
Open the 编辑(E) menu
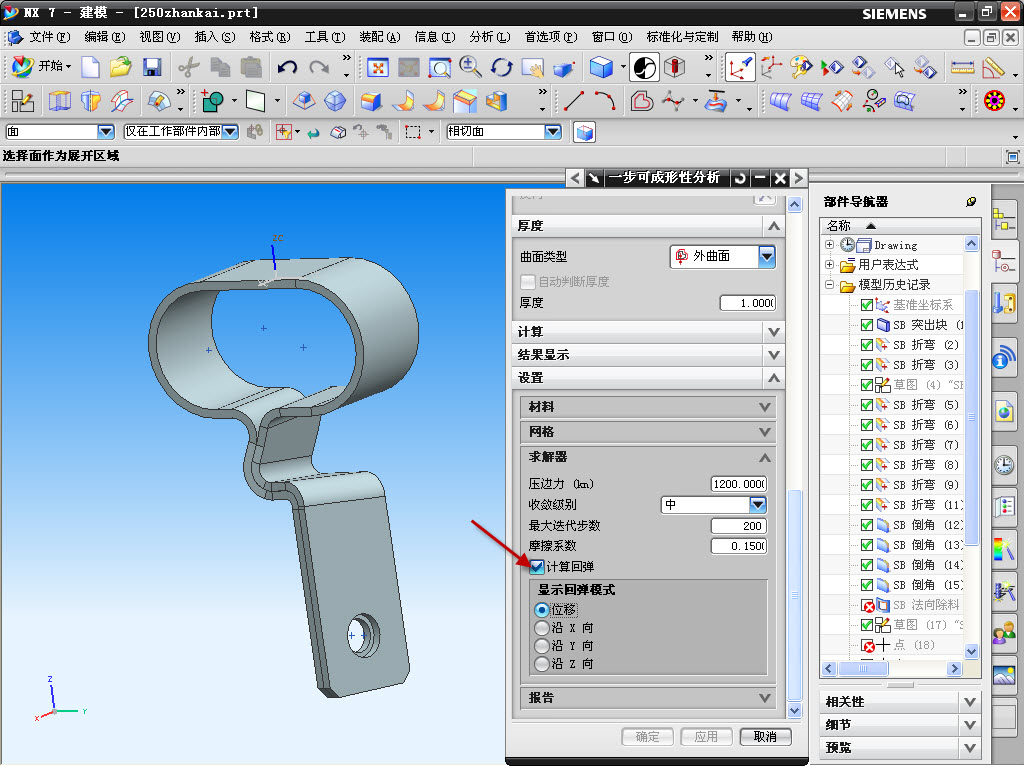104,37
